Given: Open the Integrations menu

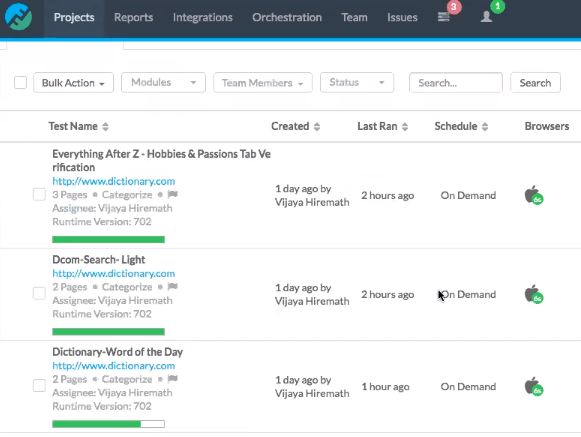Looking at the screenshot, I should pyautogui.click(x=203, y=17).
